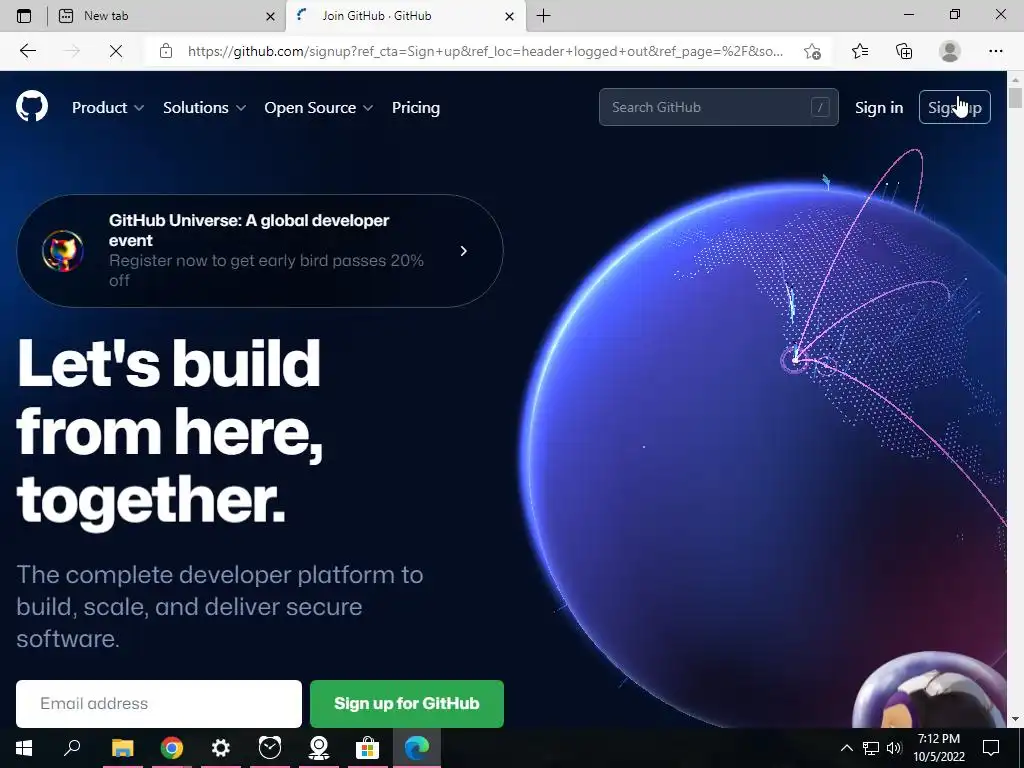1024x768 pixels.
Task: Focus the Email address field
Action: coord(159,703)
